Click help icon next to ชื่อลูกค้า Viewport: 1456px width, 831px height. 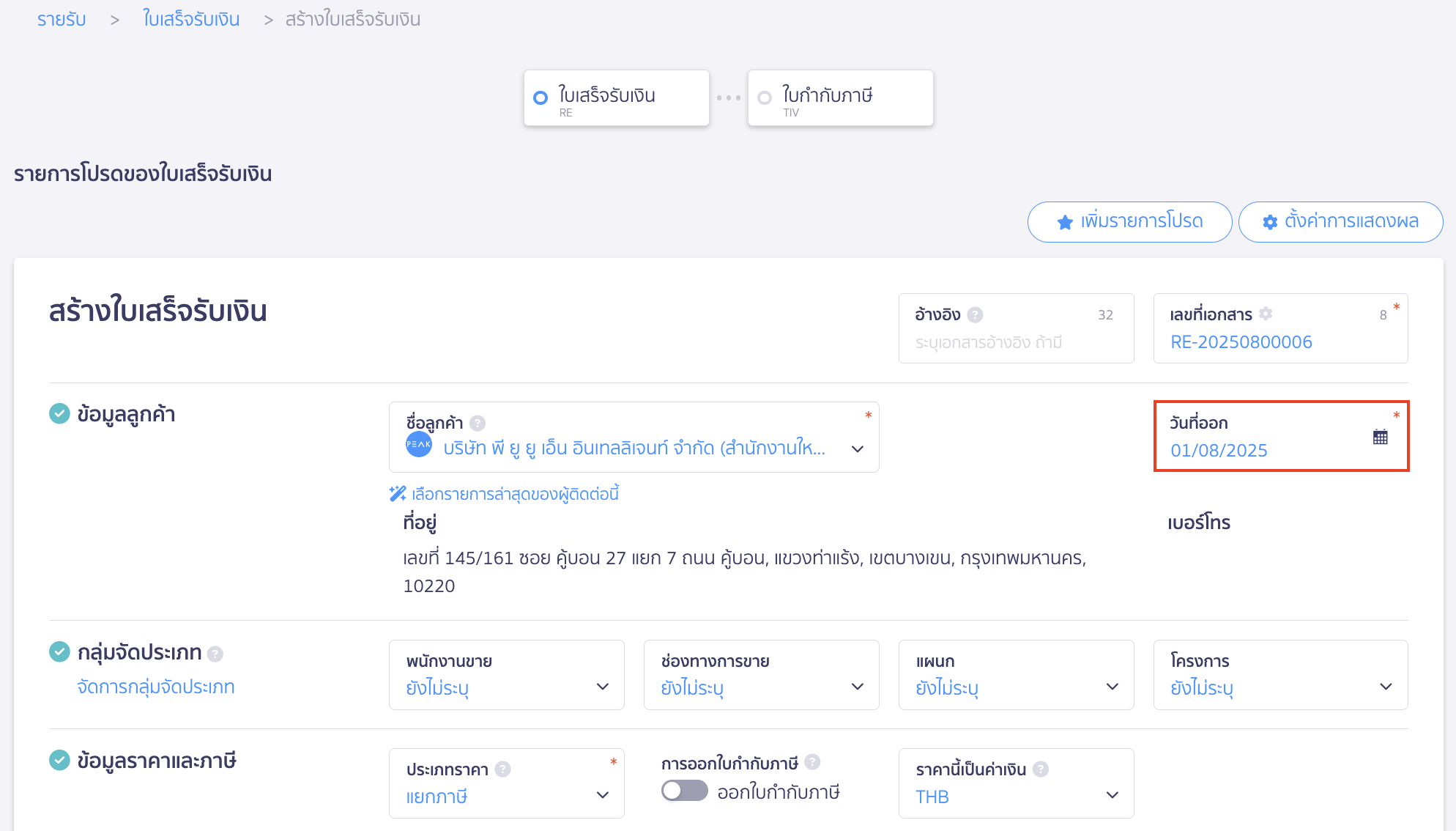pos(478,423)
